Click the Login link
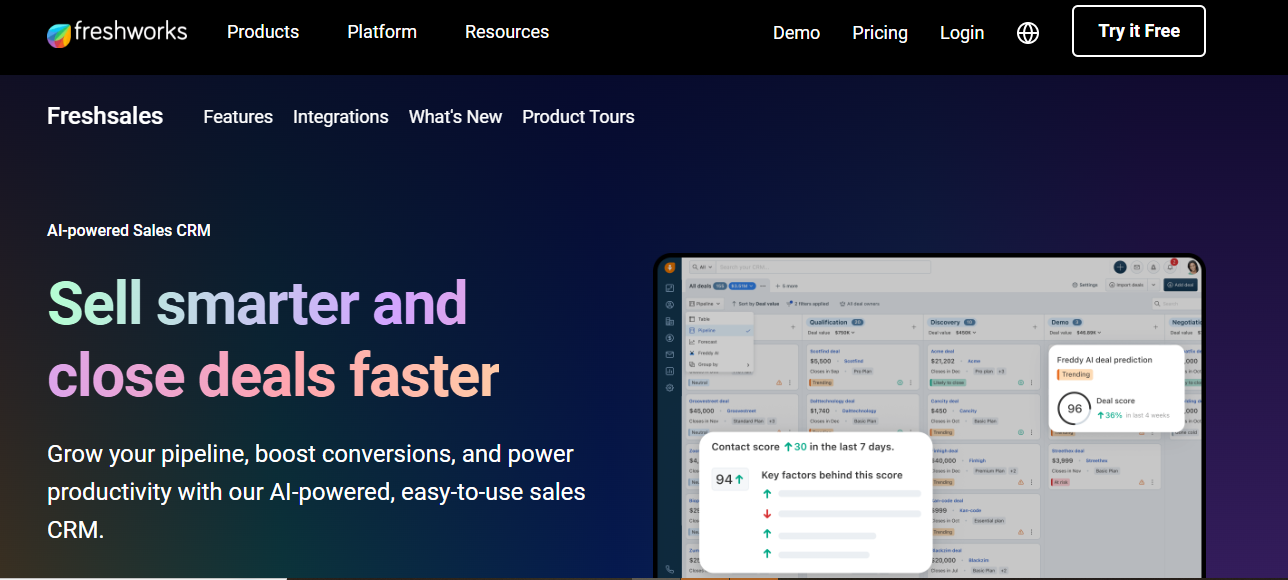Image resolution: width=1288 pixels, height=580 pixels. click(962, 33)
